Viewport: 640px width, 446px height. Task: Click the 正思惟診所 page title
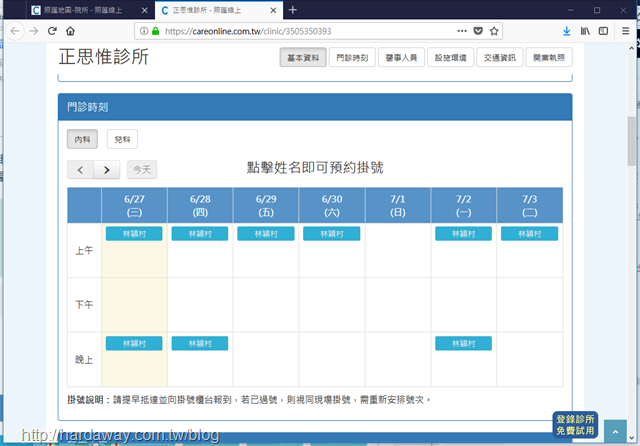(104, 57)
